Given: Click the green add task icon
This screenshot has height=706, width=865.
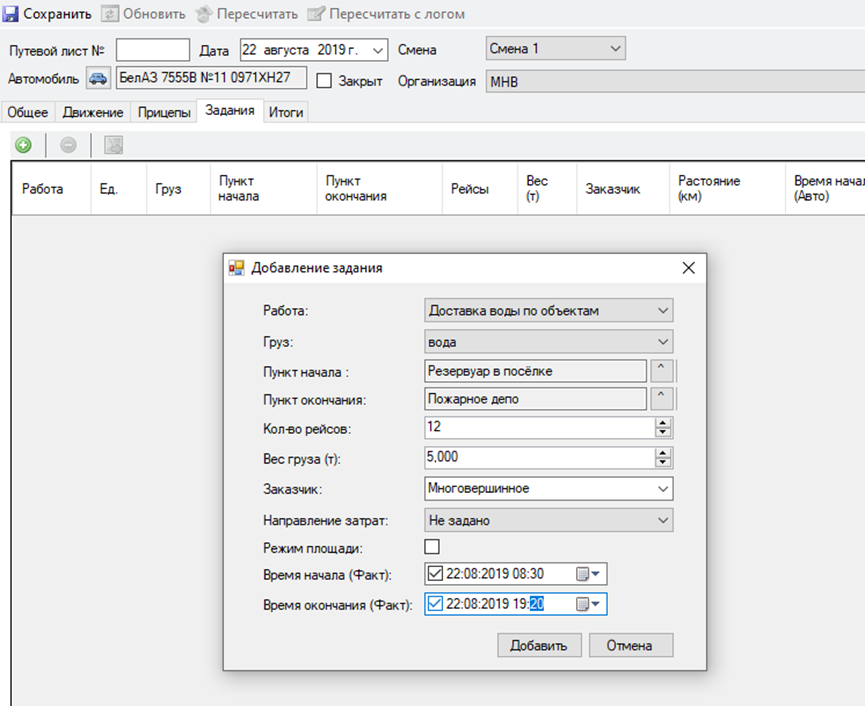Looking at the screenshot, I should 23,145.
